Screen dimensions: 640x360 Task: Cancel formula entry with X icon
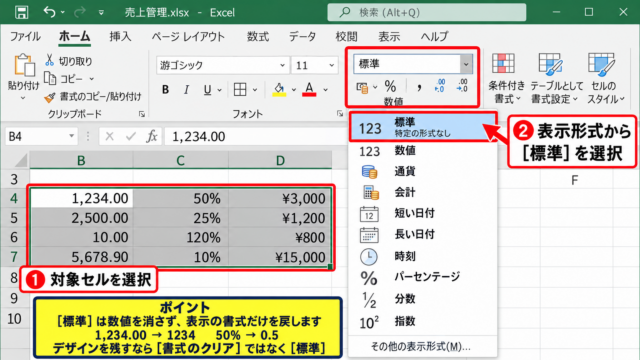pyautogui.click(x=109, y=136)
